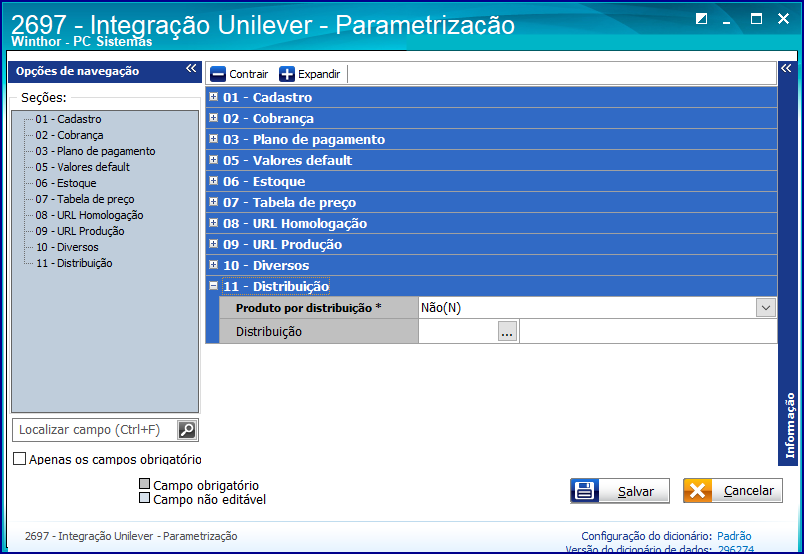Expand section 10 - Diversos
This screenshot has width=804, height=554.
coord(214,265)
